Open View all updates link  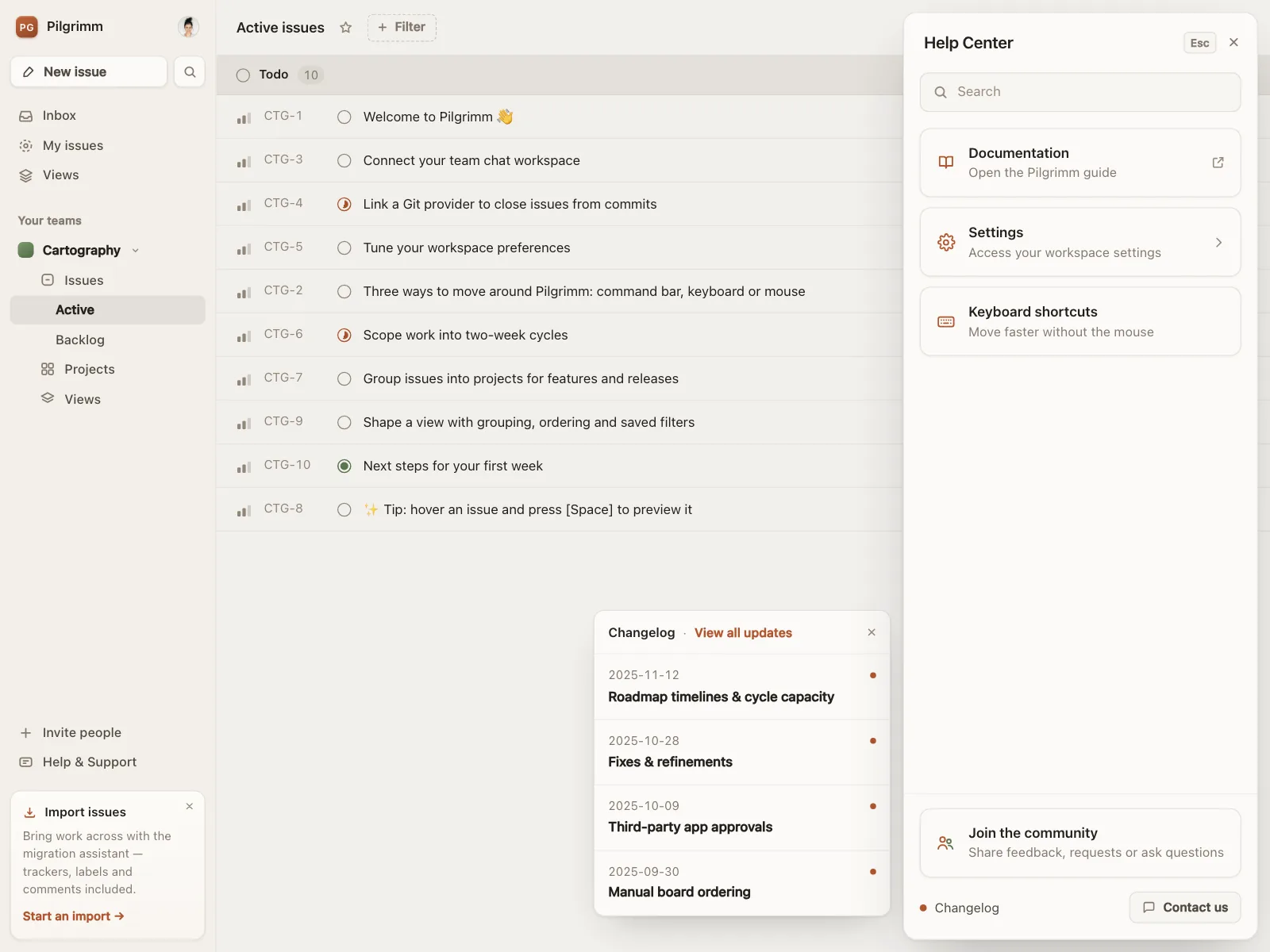coord(743,633)
